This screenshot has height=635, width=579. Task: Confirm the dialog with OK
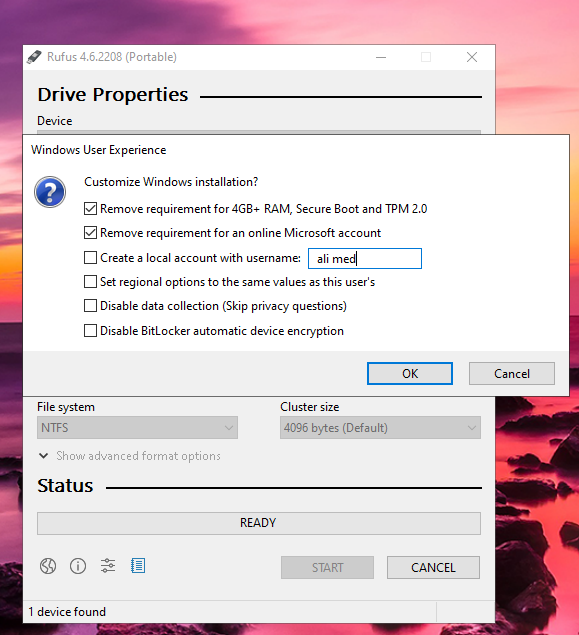pyautogui.click(x=410, y=373)
